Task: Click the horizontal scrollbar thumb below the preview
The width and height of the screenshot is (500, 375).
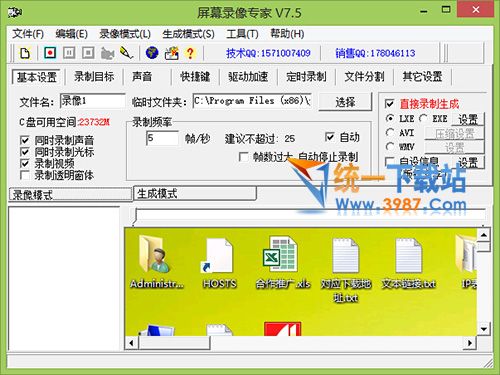Action: (174, 343)
